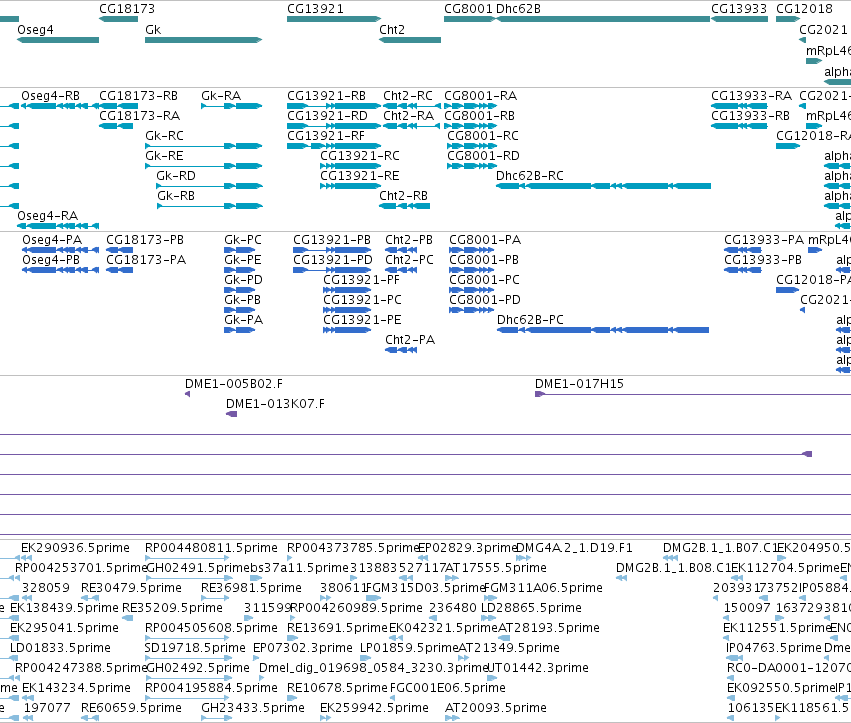This screenshot has width=851, height=723.
Task: Select protein label CG13921-PD
Action: [x=333, y=261]
